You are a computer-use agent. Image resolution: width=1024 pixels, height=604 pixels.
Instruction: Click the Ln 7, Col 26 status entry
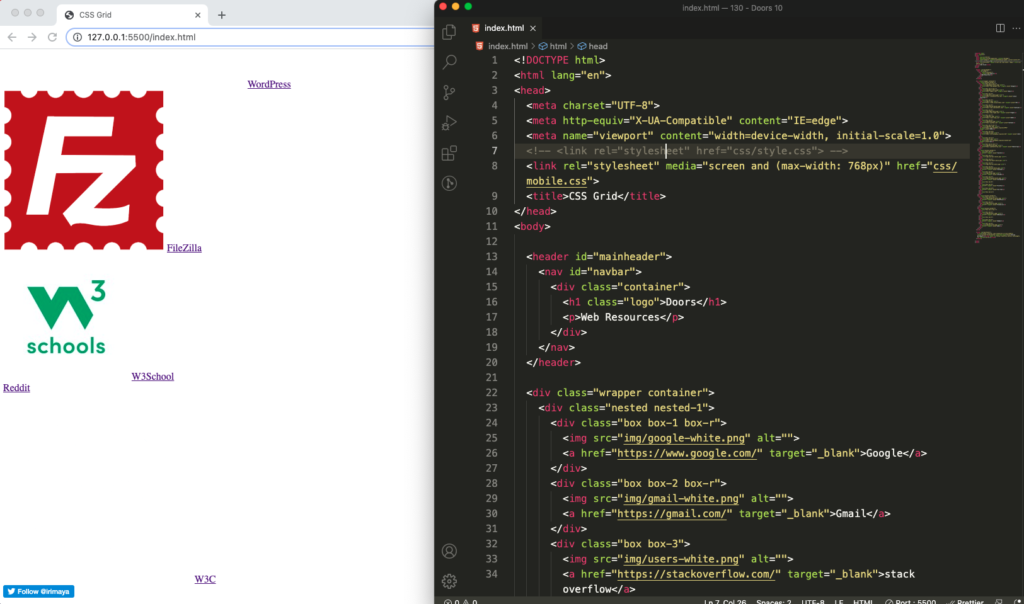coord(724,601)
